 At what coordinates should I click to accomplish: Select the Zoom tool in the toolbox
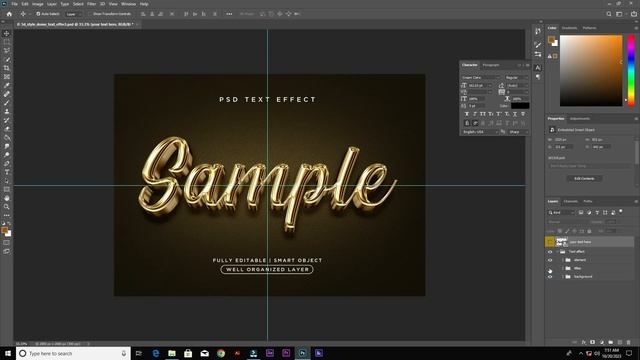(x=7, y=207)
